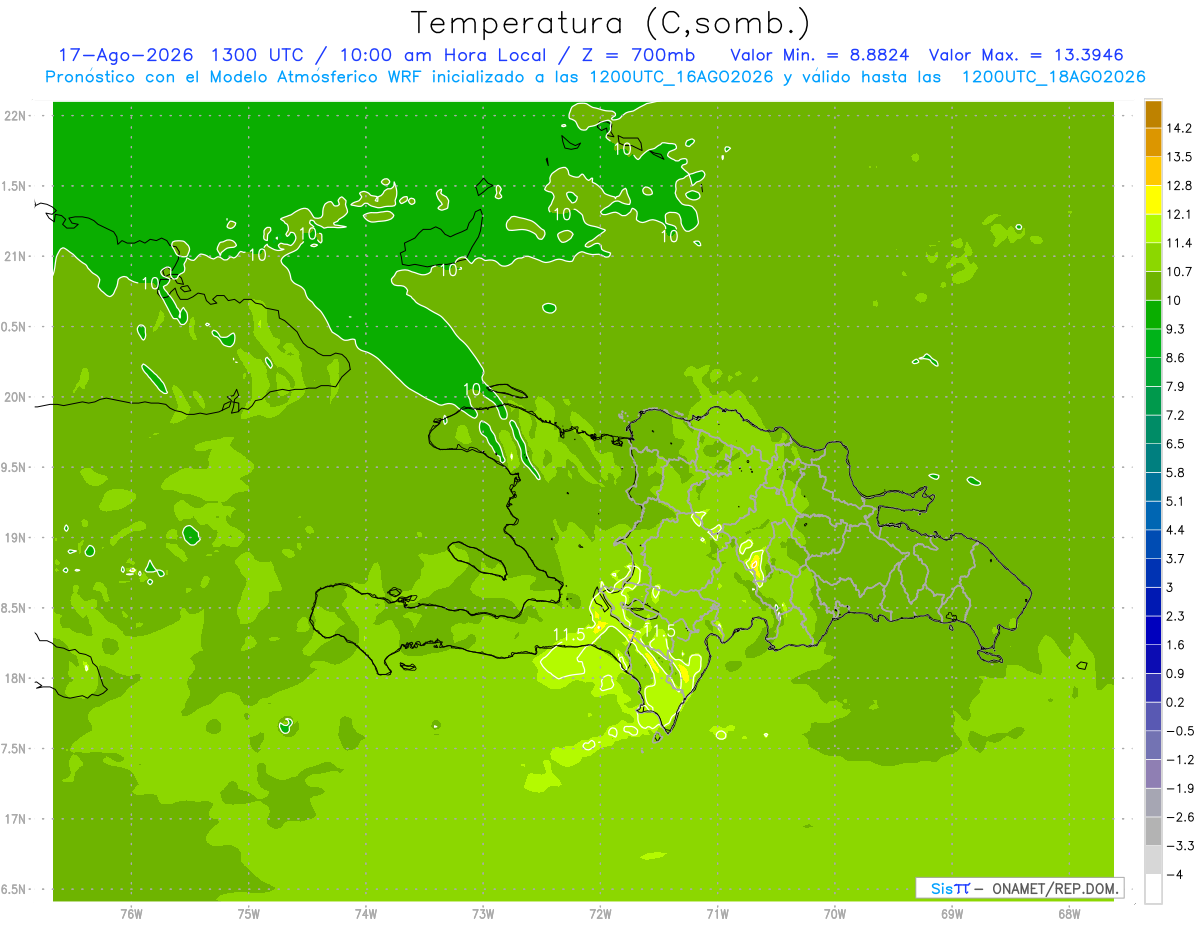
Task: Click the '19N' latitude label
Action: [17, 538]
